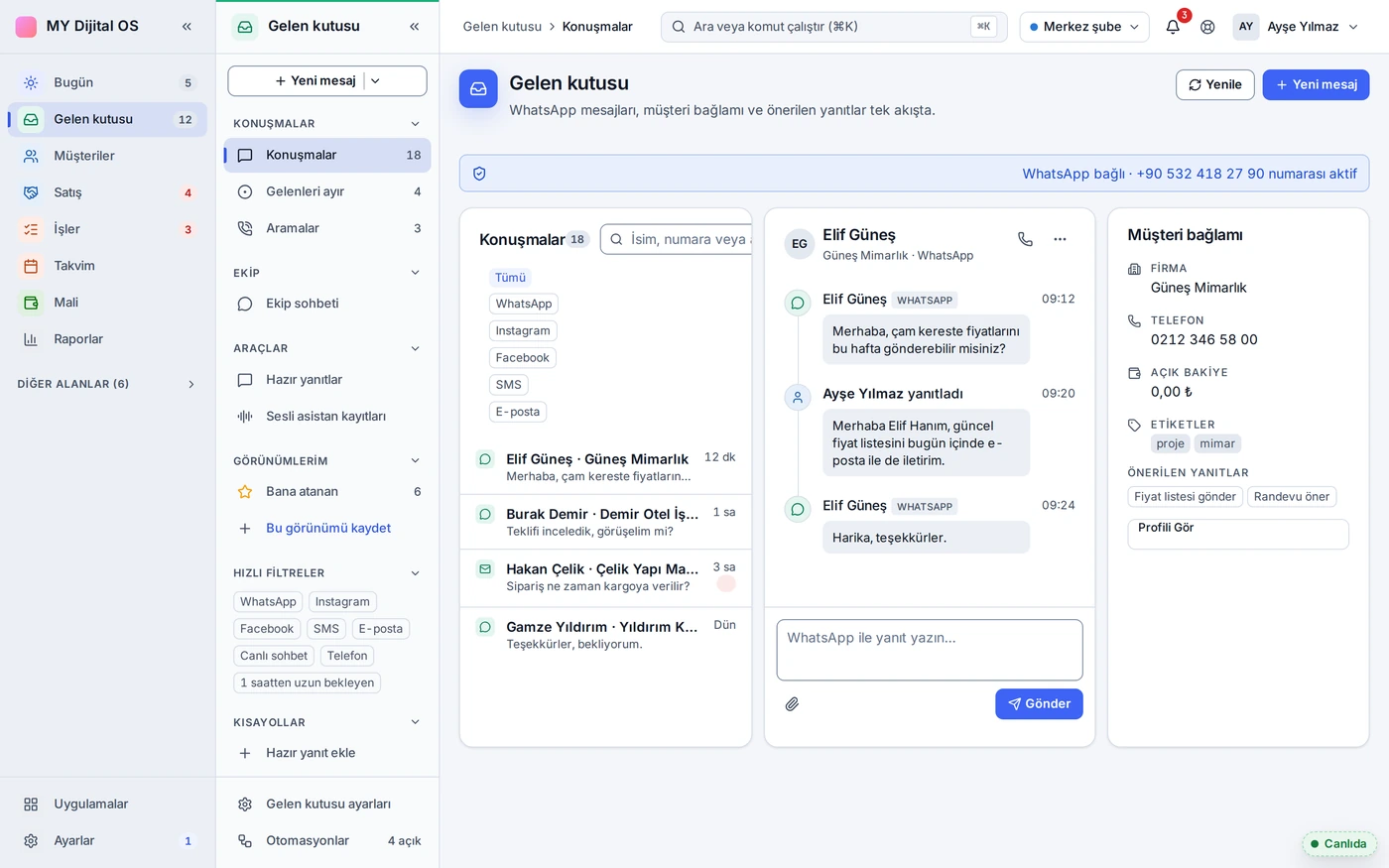1389x868 pixels.
Task: Toggle '1 saatten uzun bekleyen' filter
Action: (x=308, y=682)
